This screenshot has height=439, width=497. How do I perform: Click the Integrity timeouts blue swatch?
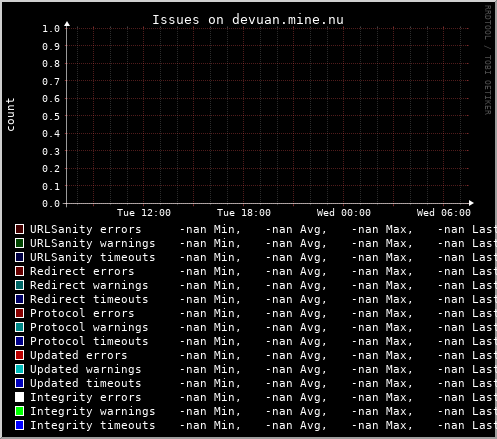19,425
